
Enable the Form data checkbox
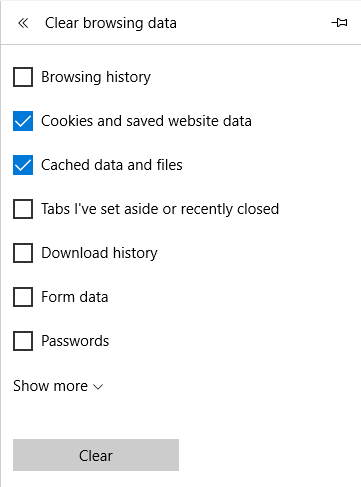(x=23, y=297)
